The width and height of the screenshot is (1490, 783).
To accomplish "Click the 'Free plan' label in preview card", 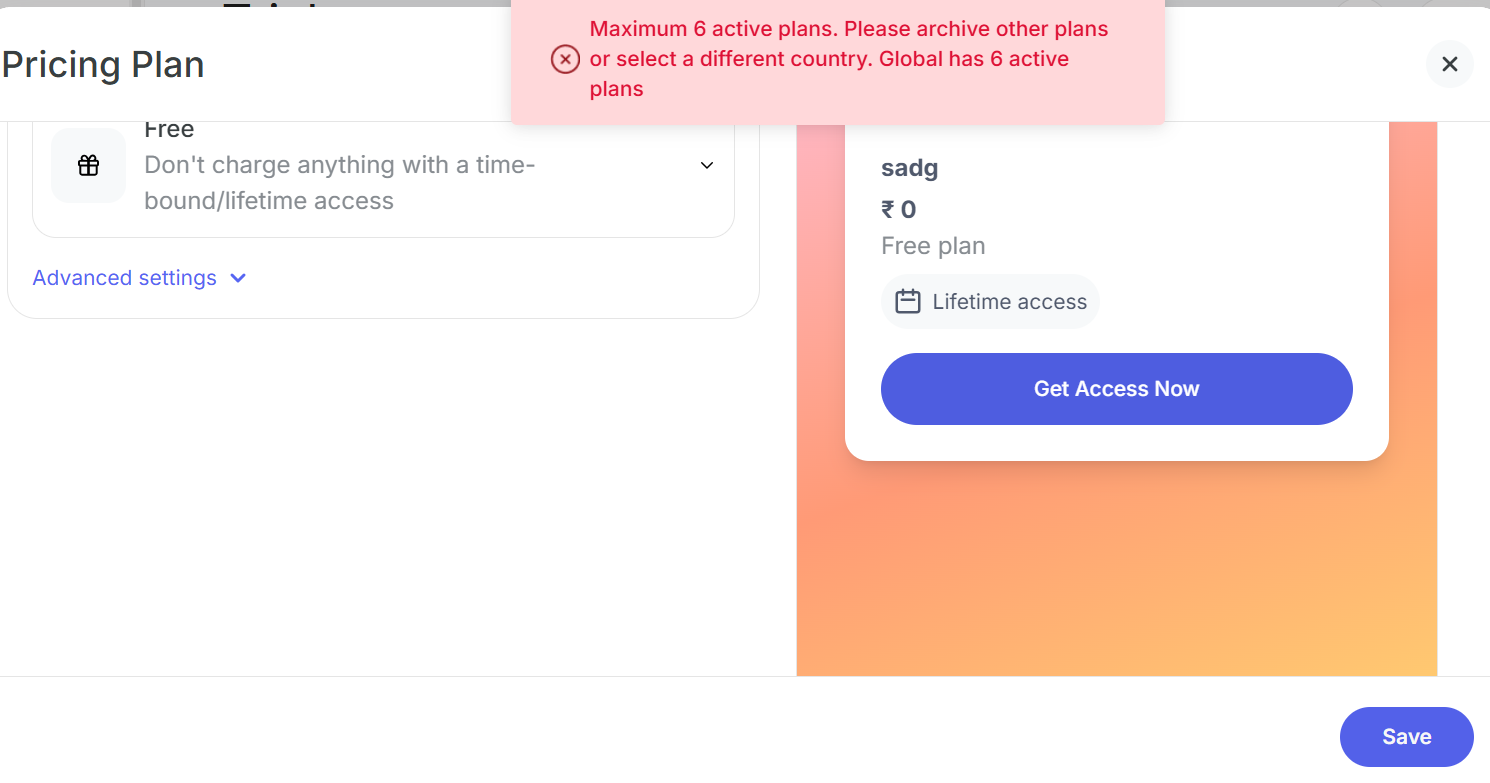I will (x=933, y=246).
